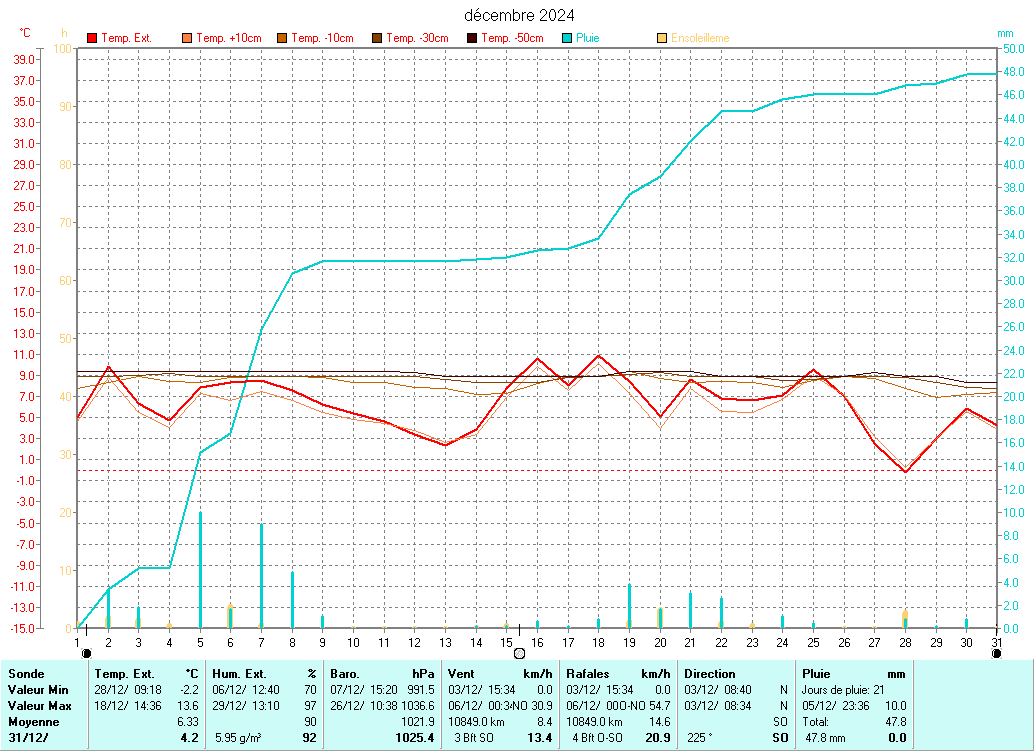Select the Sonde column header
Image resolution: width=1034 pixels, height=751 pixels.
pos(24,674)
